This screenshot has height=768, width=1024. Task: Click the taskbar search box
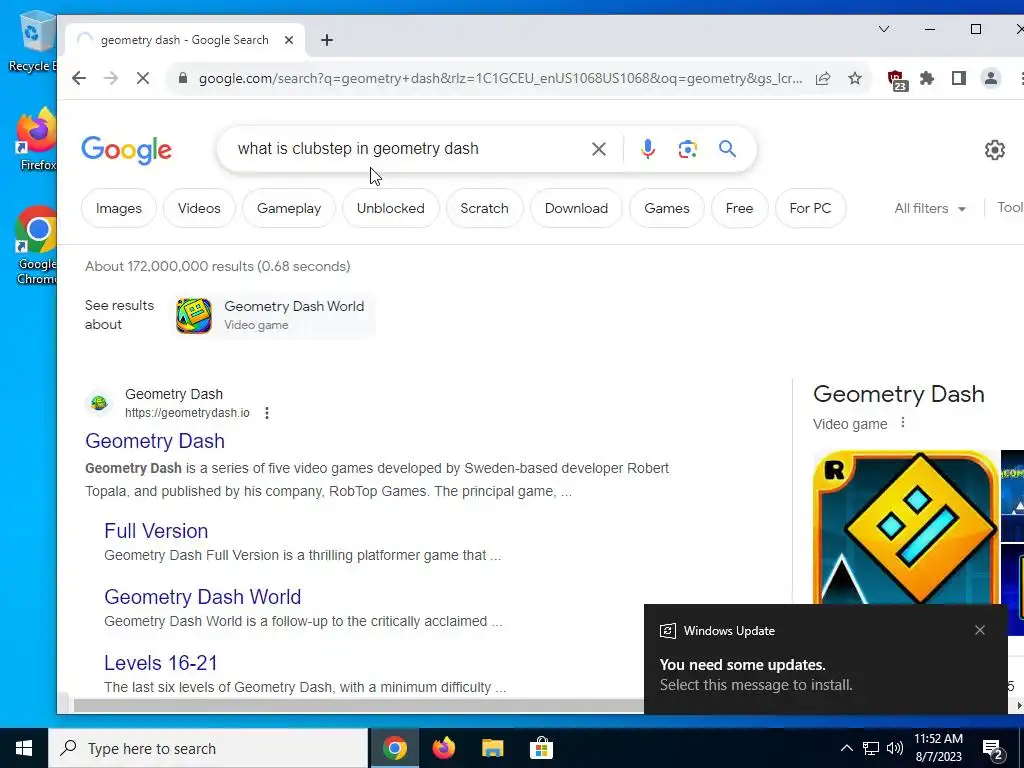click(x=208, y=748)
